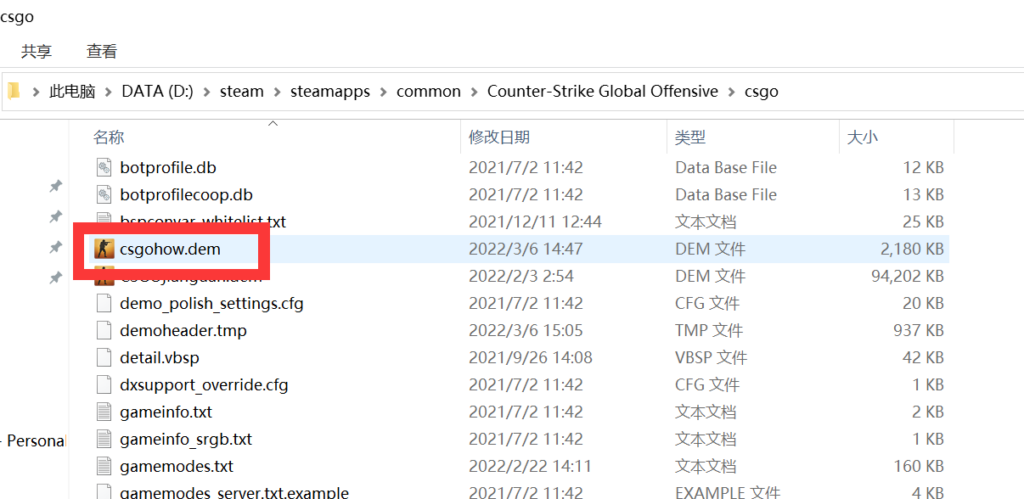Viewport: 1024px width, 499px height.
Task: Navigate to Counter-Strike Global Offensive in path
Action: [603, 91]
